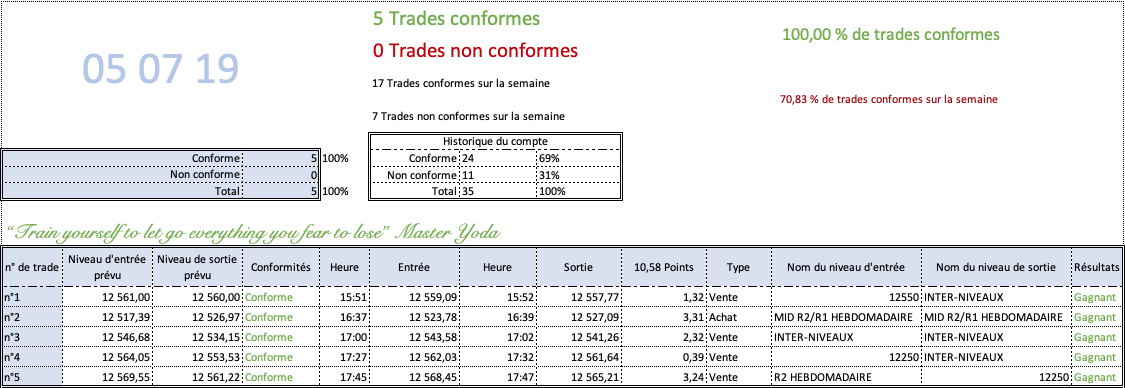The image size is (1125, 388).
Task: Click the Historique Total cell showing 35
Action: point(496,191)
